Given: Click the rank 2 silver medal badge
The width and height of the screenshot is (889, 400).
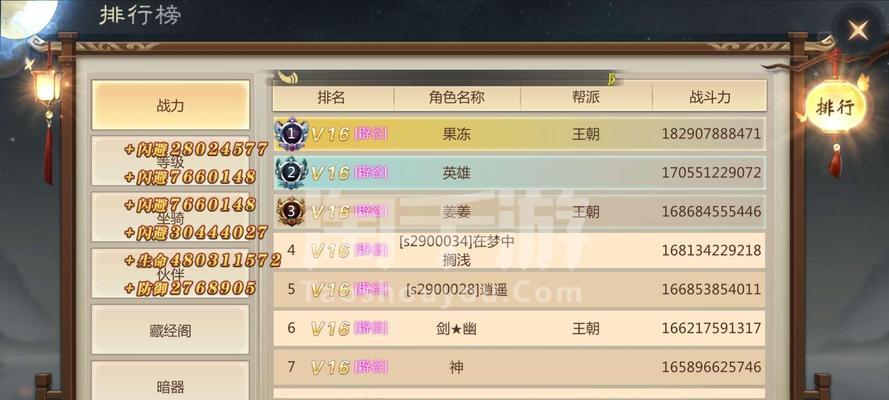Looking at the screenshot, I should [291, 173].
